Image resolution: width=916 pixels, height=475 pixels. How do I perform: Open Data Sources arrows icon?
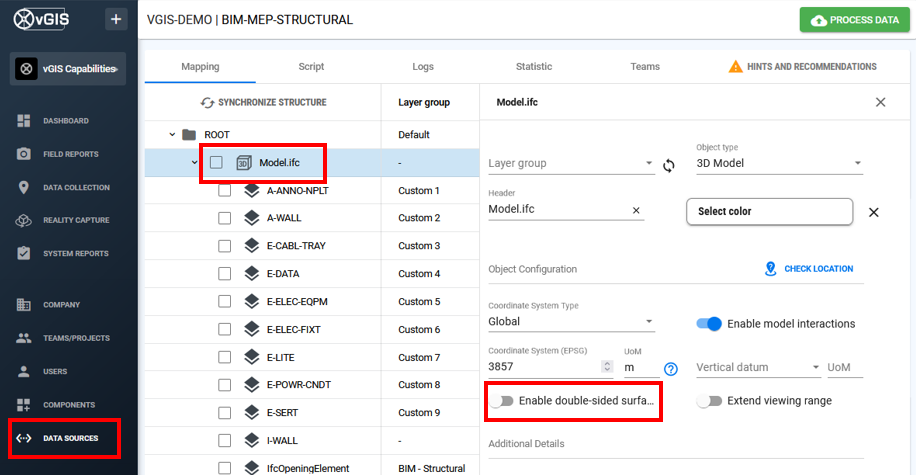tap(23, 438)
